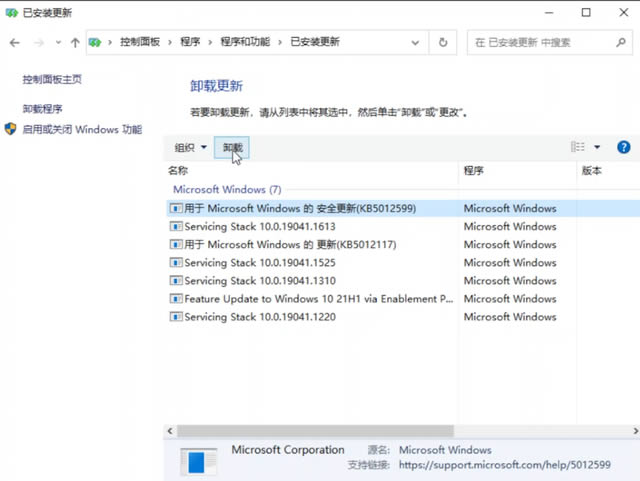Screen dimensions: 640x481
Task: Select the KB5012117 update row
Action: pyautogui.click(x=403, y=245)
